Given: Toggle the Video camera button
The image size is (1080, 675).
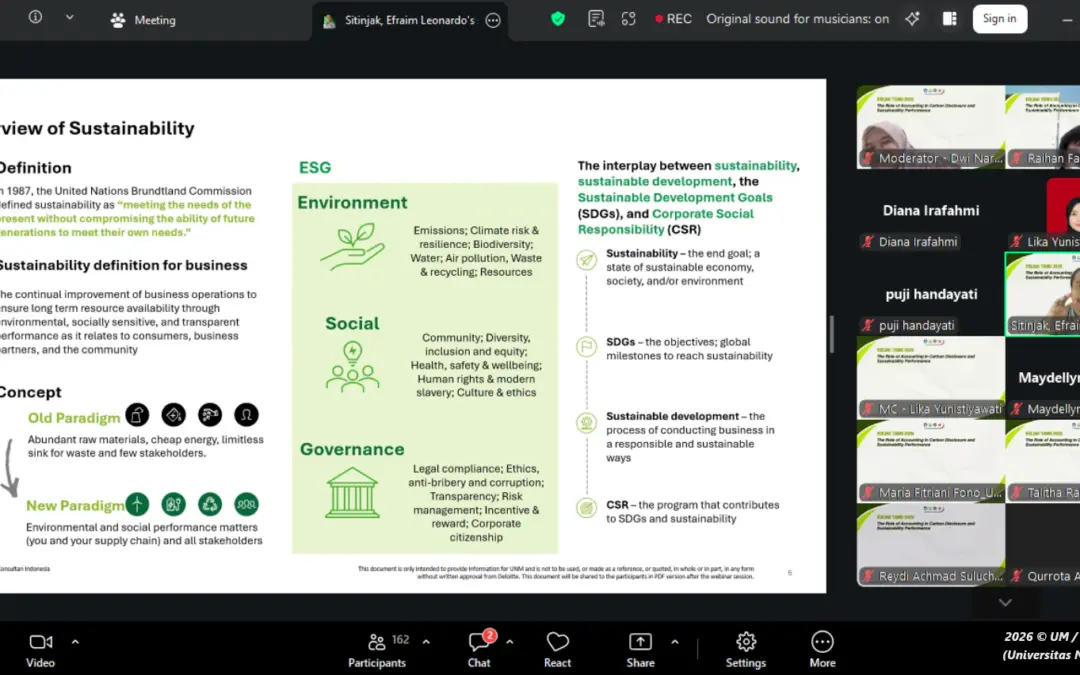Looking at the screenshot, I should [41, 650].
